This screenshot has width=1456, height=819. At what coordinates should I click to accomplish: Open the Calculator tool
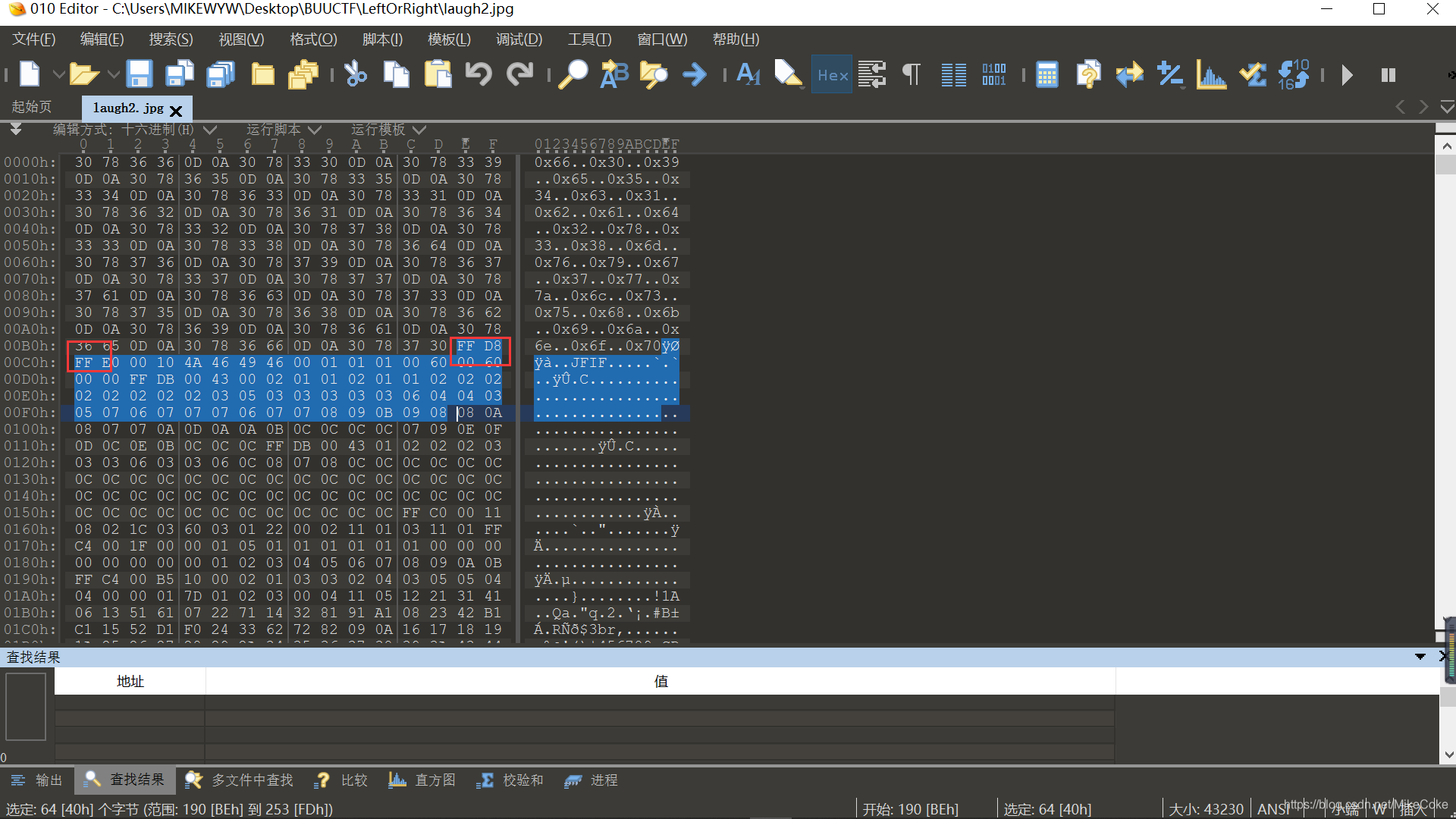point(1047,74)
